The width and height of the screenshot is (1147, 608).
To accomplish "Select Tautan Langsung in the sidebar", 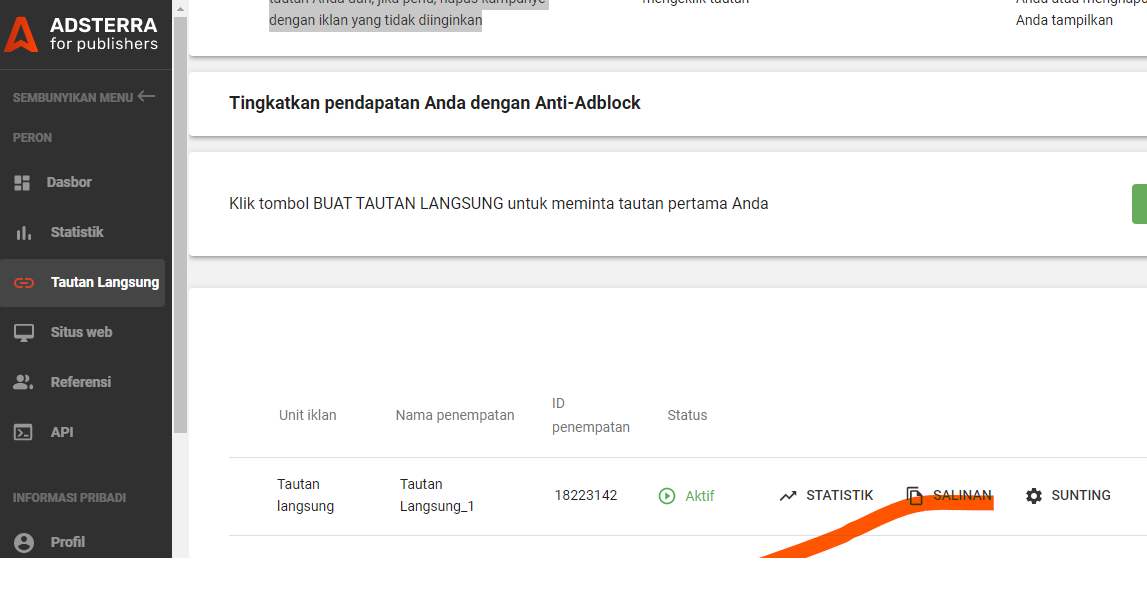I will click(83, 282).
